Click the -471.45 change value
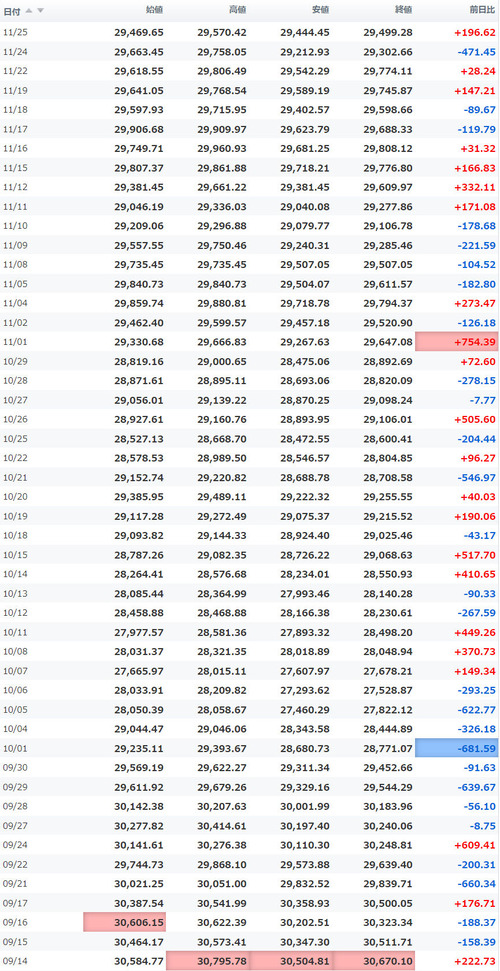The image size is (500, 971). (x=476, y=51)
